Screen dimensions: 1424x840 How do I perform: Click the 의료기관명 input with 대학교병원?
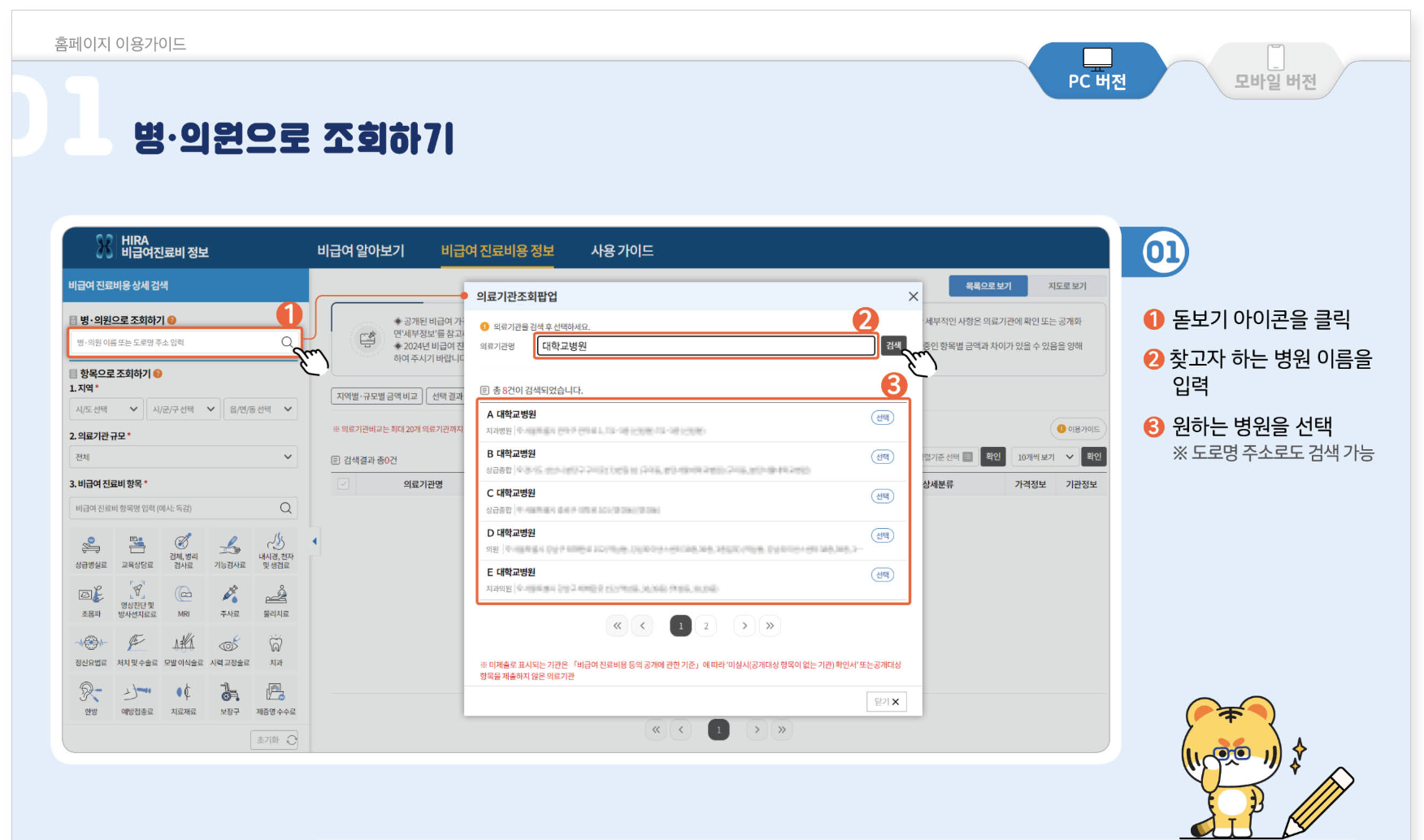[x=706, y=345]
